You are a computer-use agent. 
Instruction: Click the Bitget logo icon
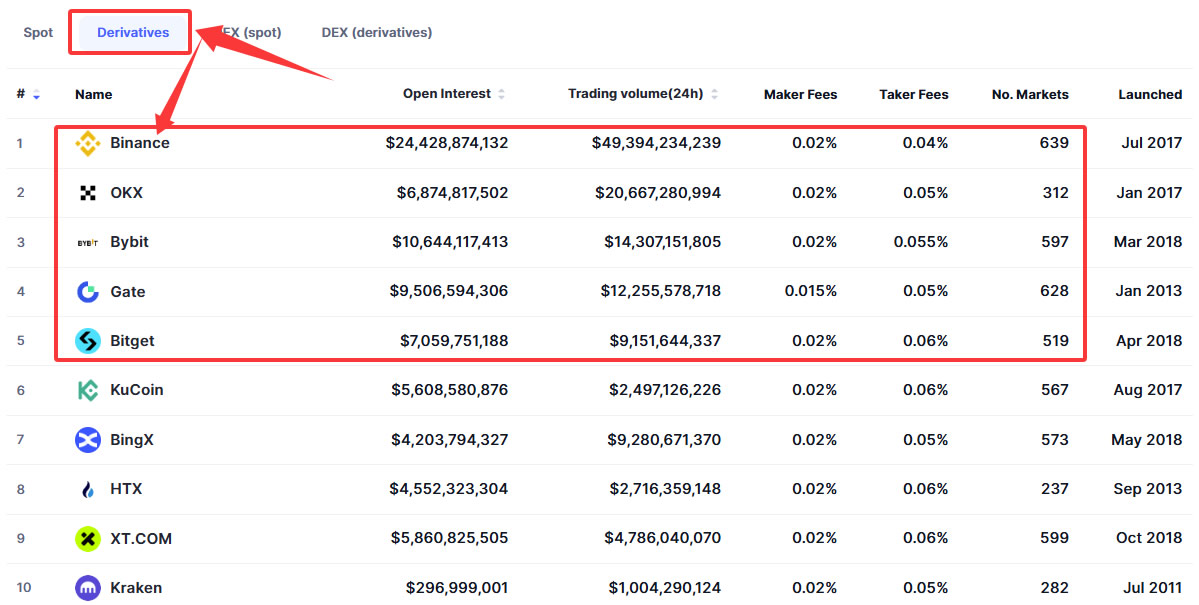tap(88, 341)
